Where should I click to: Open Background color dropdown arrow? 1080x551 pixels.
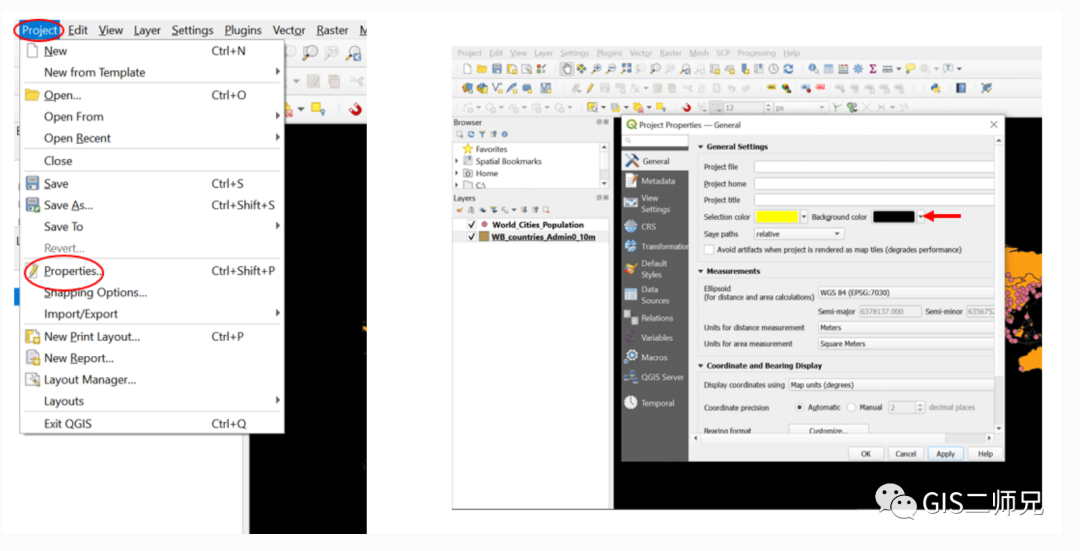pos(920,217)
